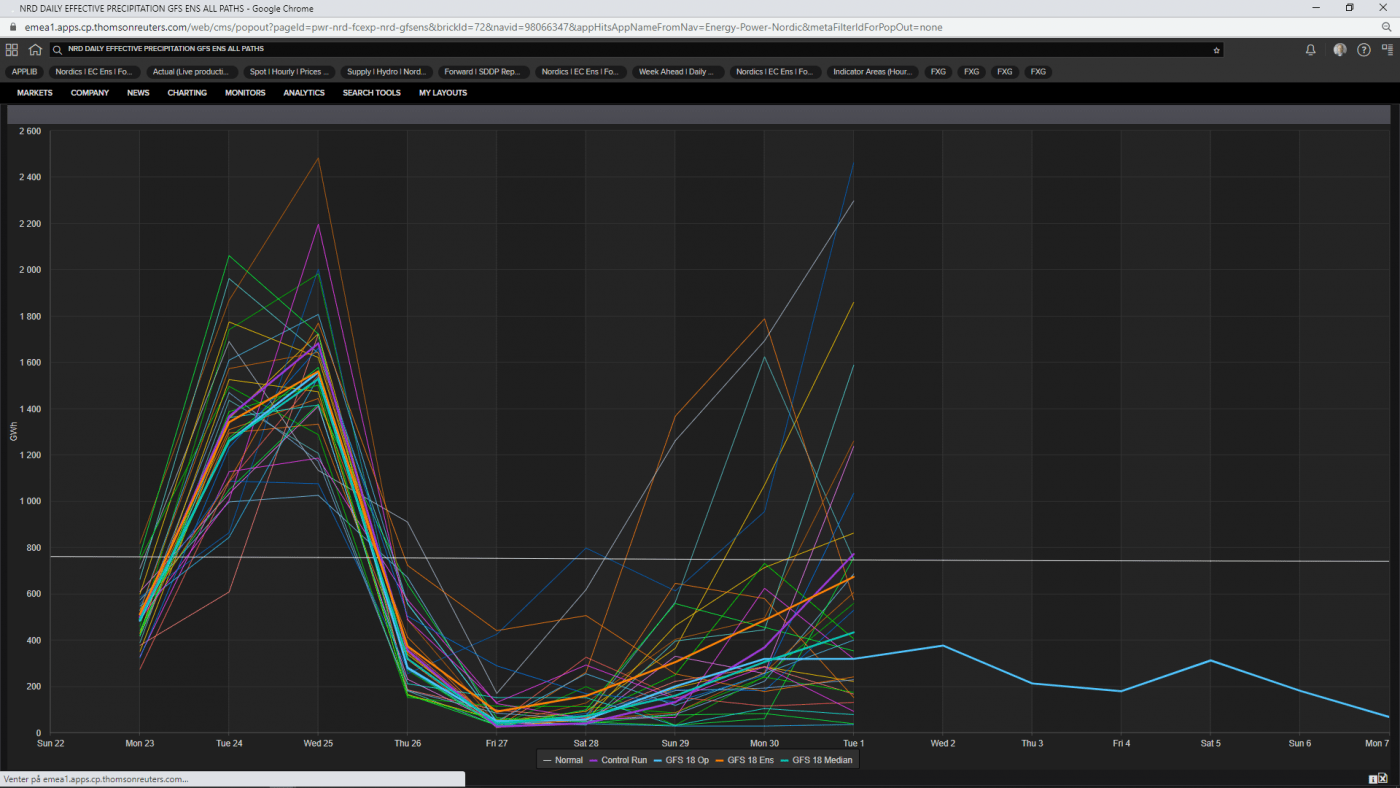Expand the CHARTING menu

coord(187,93)
